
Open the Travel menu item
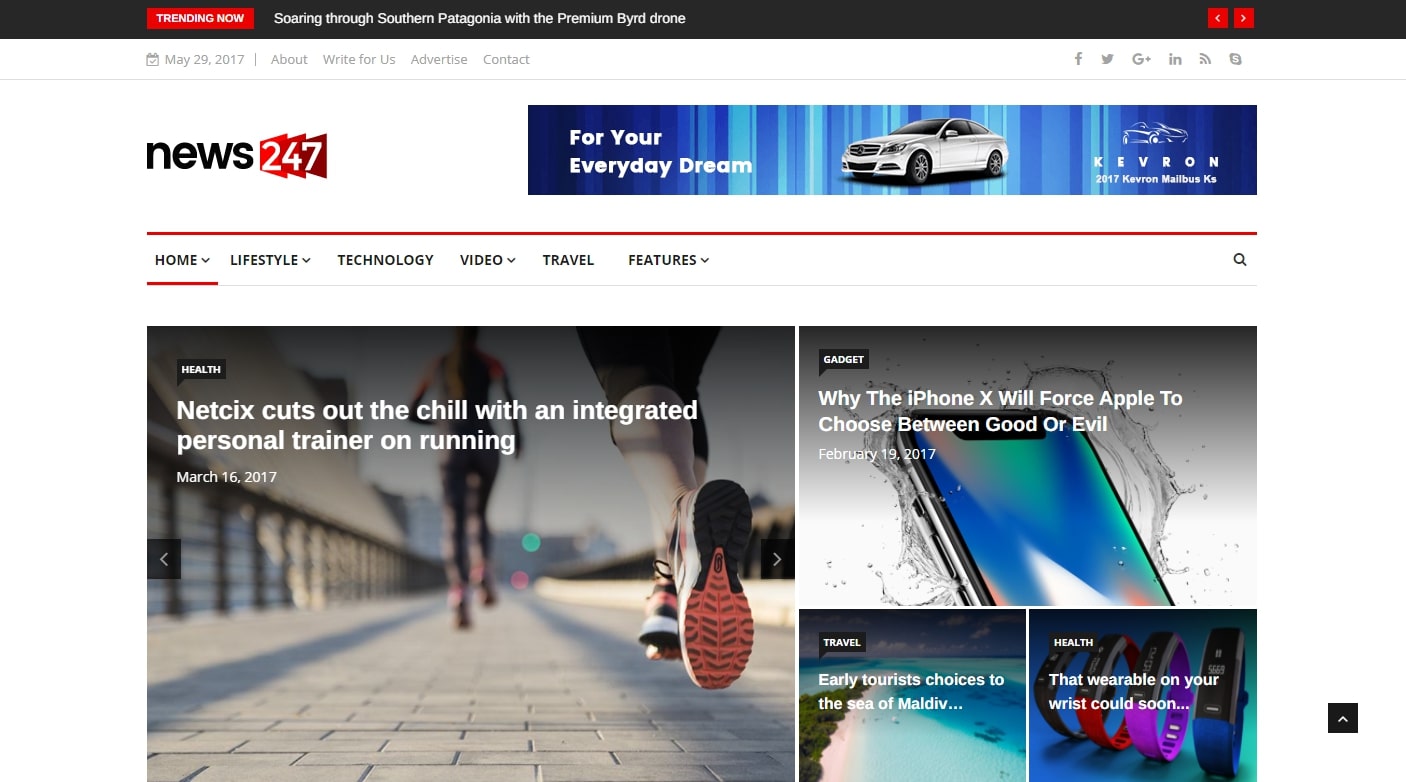click(x=568, y=260)
